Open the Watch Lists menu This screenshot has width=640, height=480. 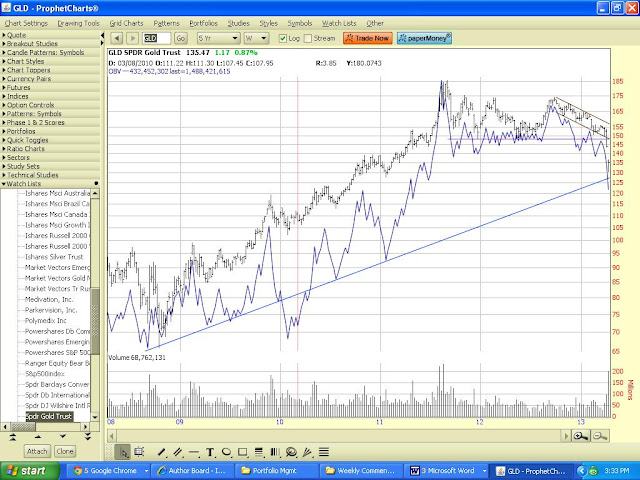339,23
